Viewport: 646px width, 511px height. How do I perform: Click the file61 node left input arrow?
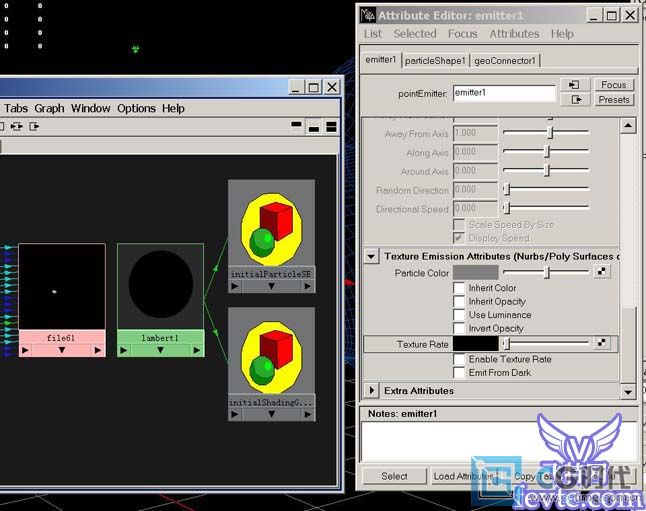[25, 350]
